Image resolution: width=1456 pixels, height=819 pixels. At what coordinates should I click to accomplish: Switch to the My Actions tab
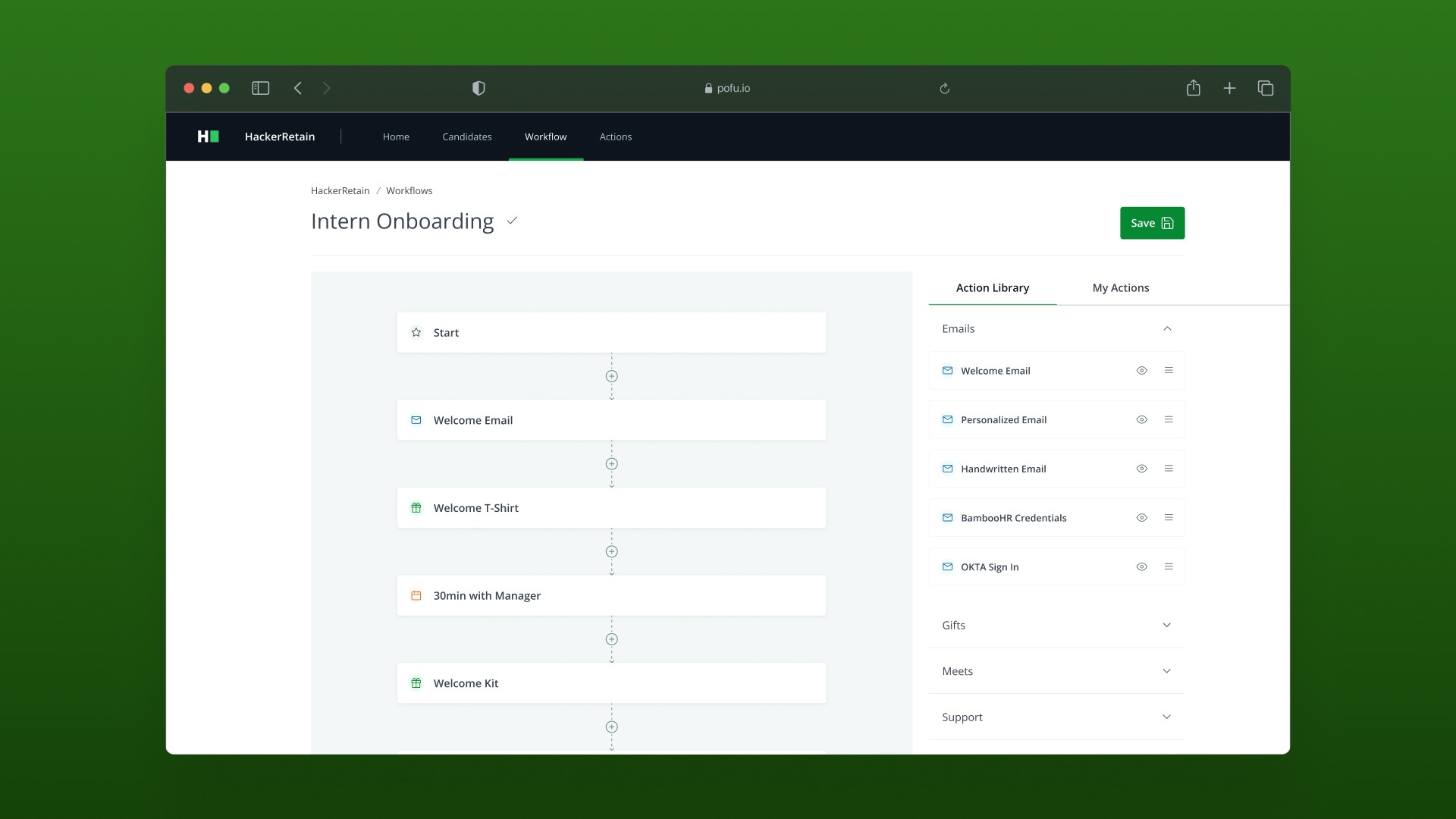[1121, 287]
